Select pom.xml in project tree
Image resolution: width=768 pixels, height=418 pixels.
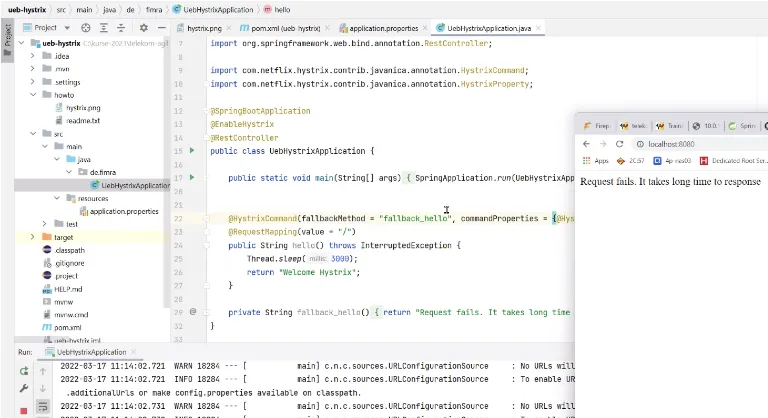coord(67,327)
